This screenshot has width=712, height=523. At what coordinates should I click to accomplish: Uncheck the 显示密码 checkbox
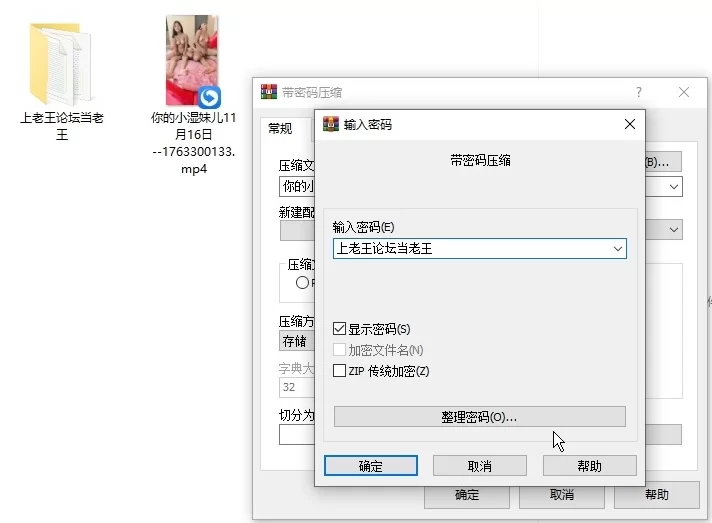point(340,329)
